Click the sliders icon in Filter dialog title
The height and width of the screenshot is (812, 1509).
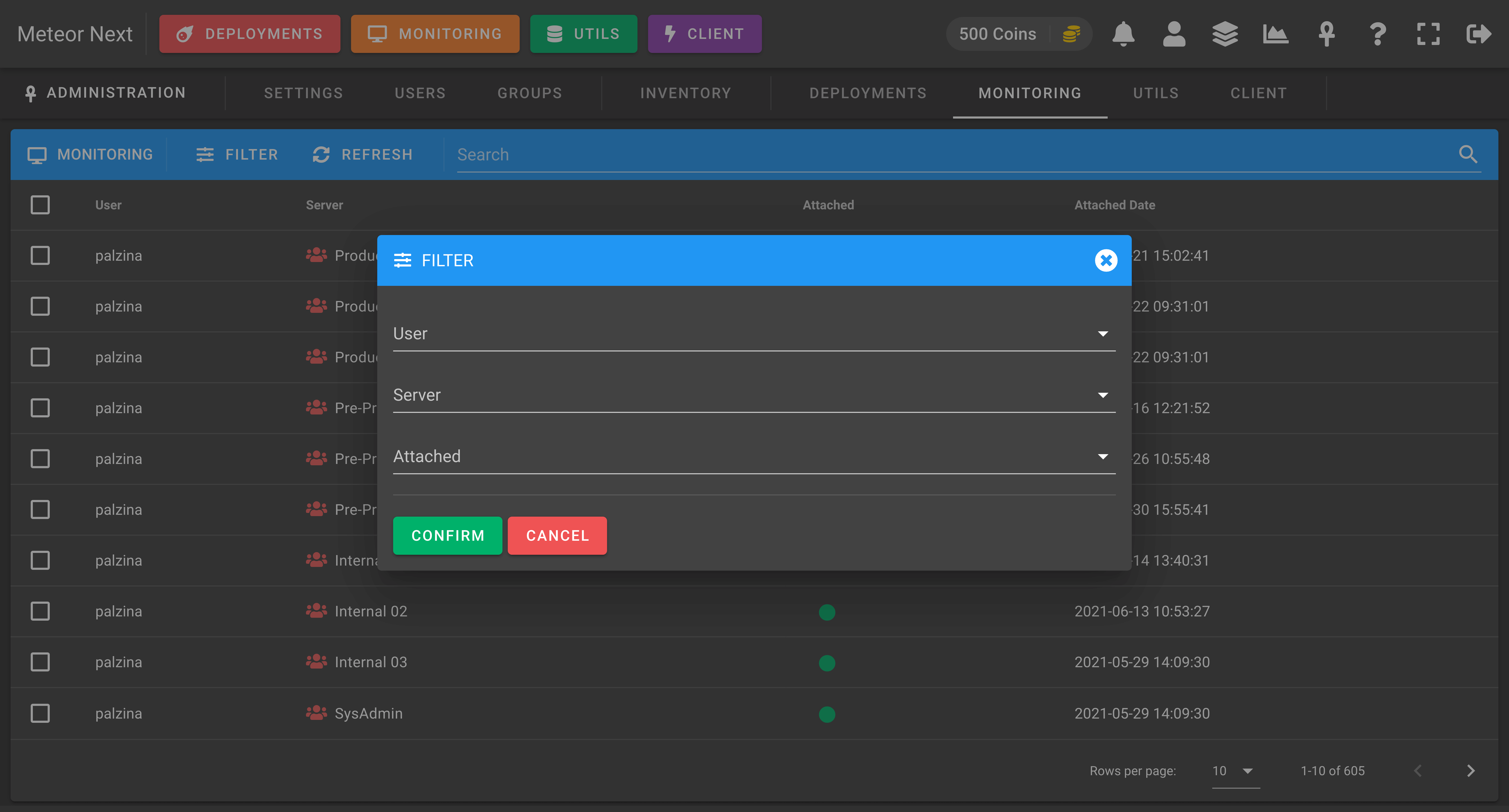(x=402, y=260)
